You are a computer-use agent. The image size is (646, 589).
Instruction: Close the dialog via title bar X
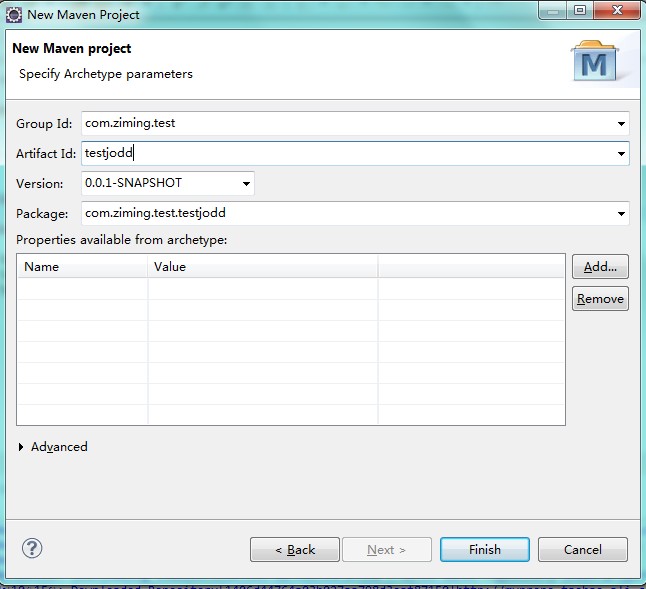617,10
